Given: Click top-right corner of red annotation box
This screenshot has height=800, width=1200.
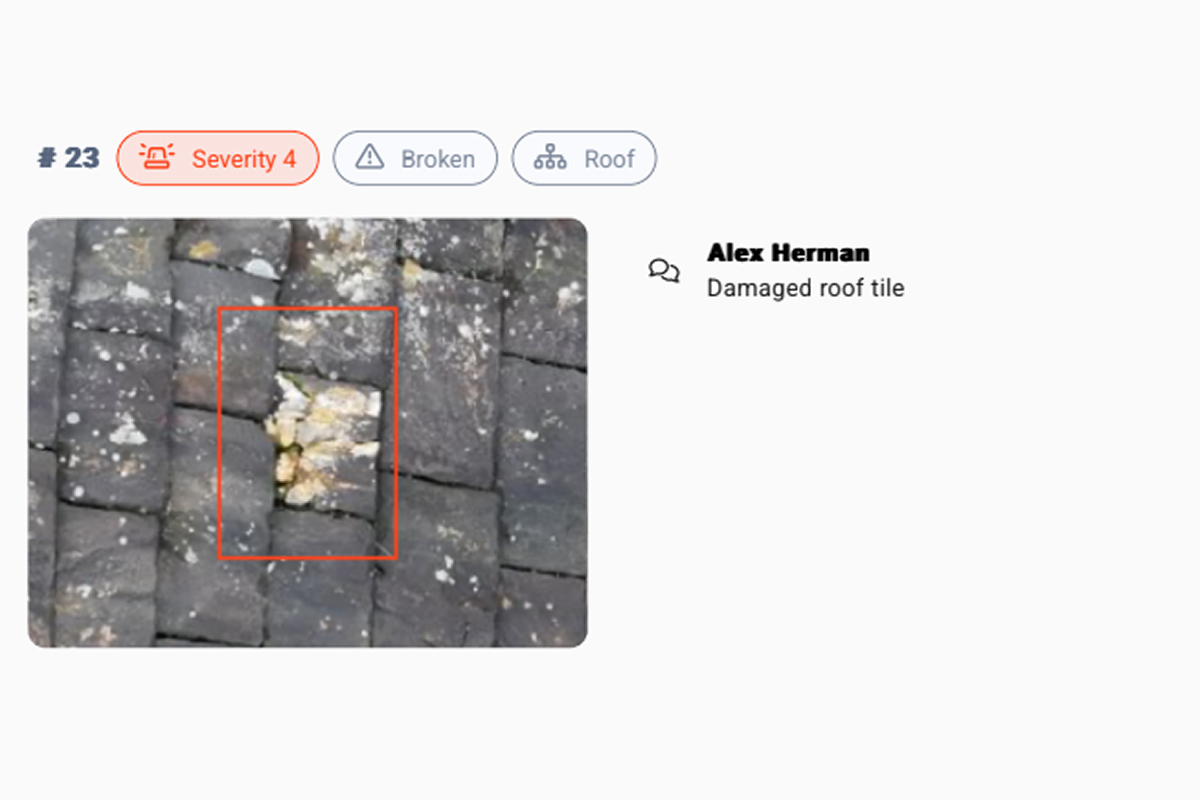Looking at the screenshot, I should [396, 309].
